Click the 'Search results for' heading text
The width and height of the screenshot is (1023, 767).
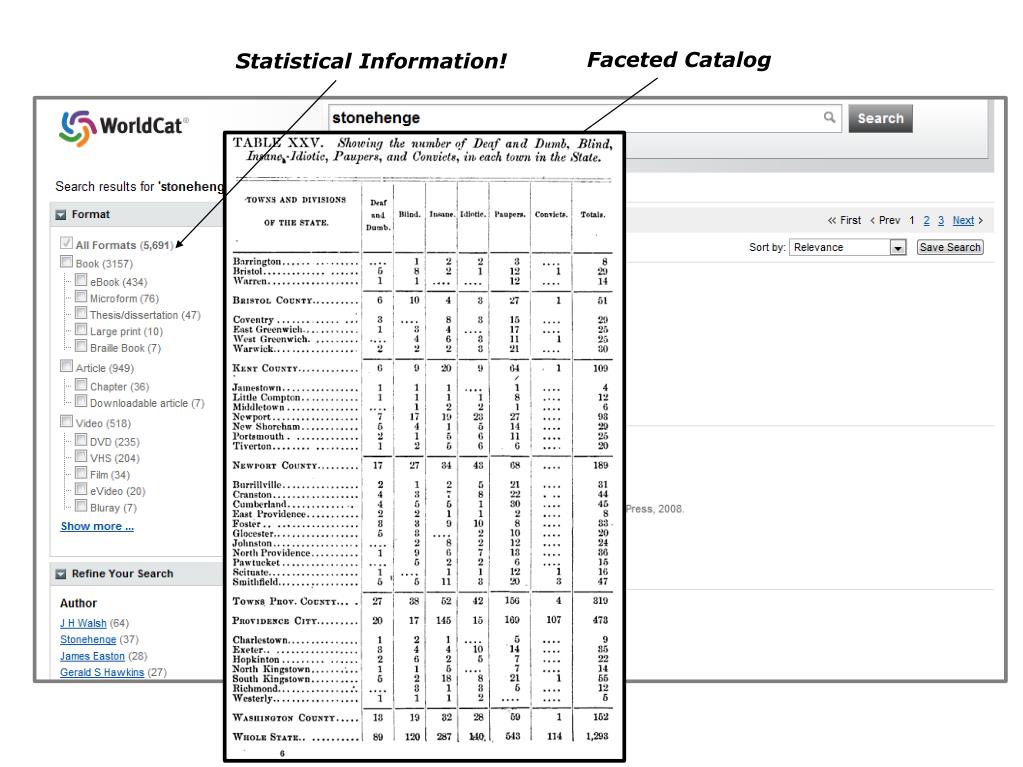coord(105,187)
